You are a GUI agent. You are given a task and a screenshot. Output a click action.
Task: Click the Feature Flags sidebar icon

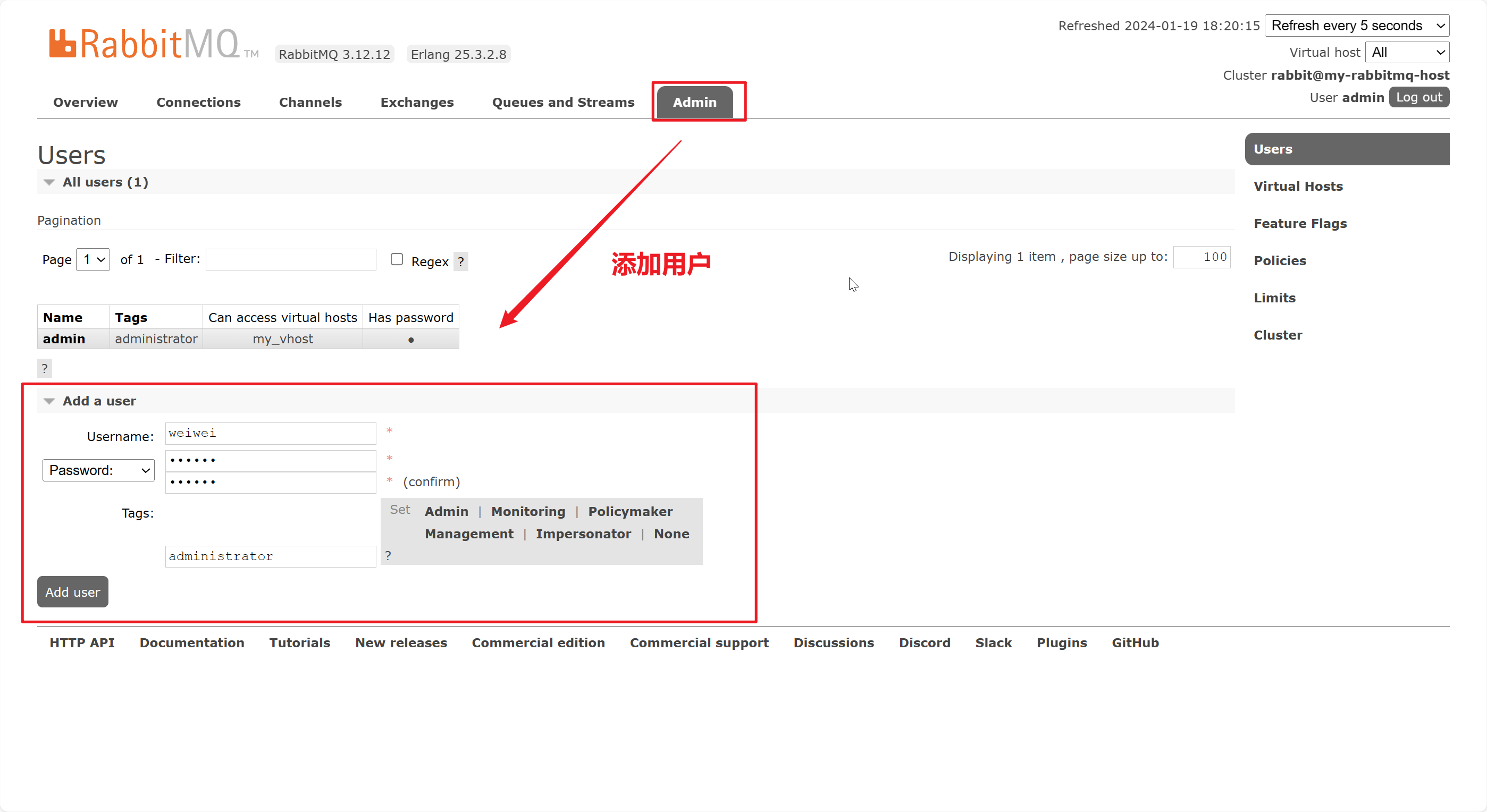click(x=1302, y=223)
